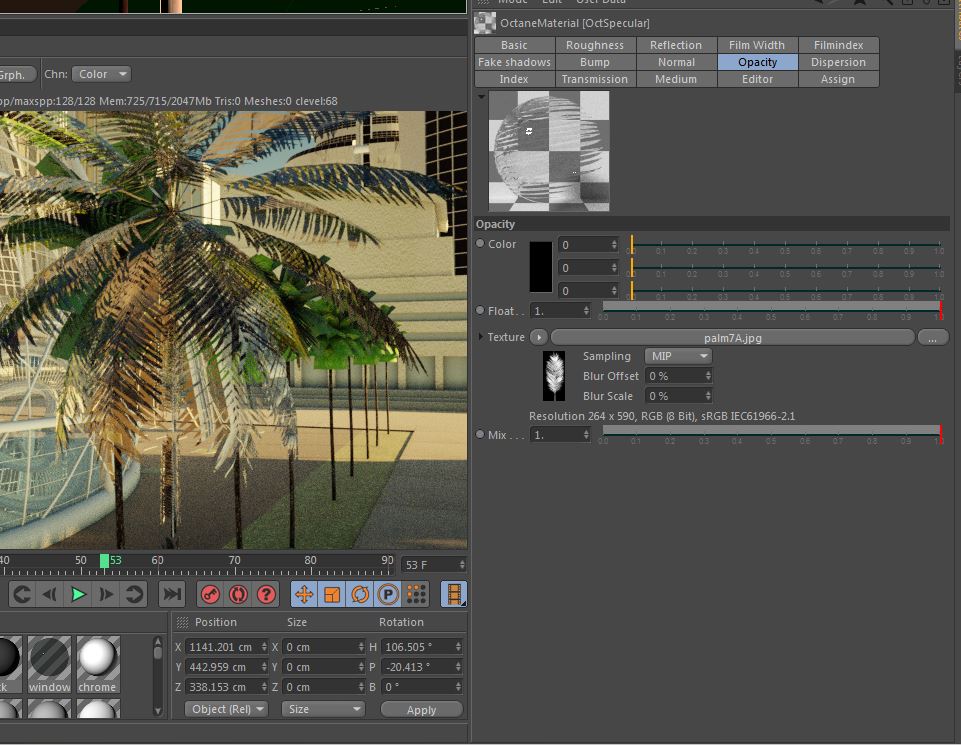The height and width of the screenshot is (745, 961).
Task: Click the Apply button
Action: pos(422,709)
